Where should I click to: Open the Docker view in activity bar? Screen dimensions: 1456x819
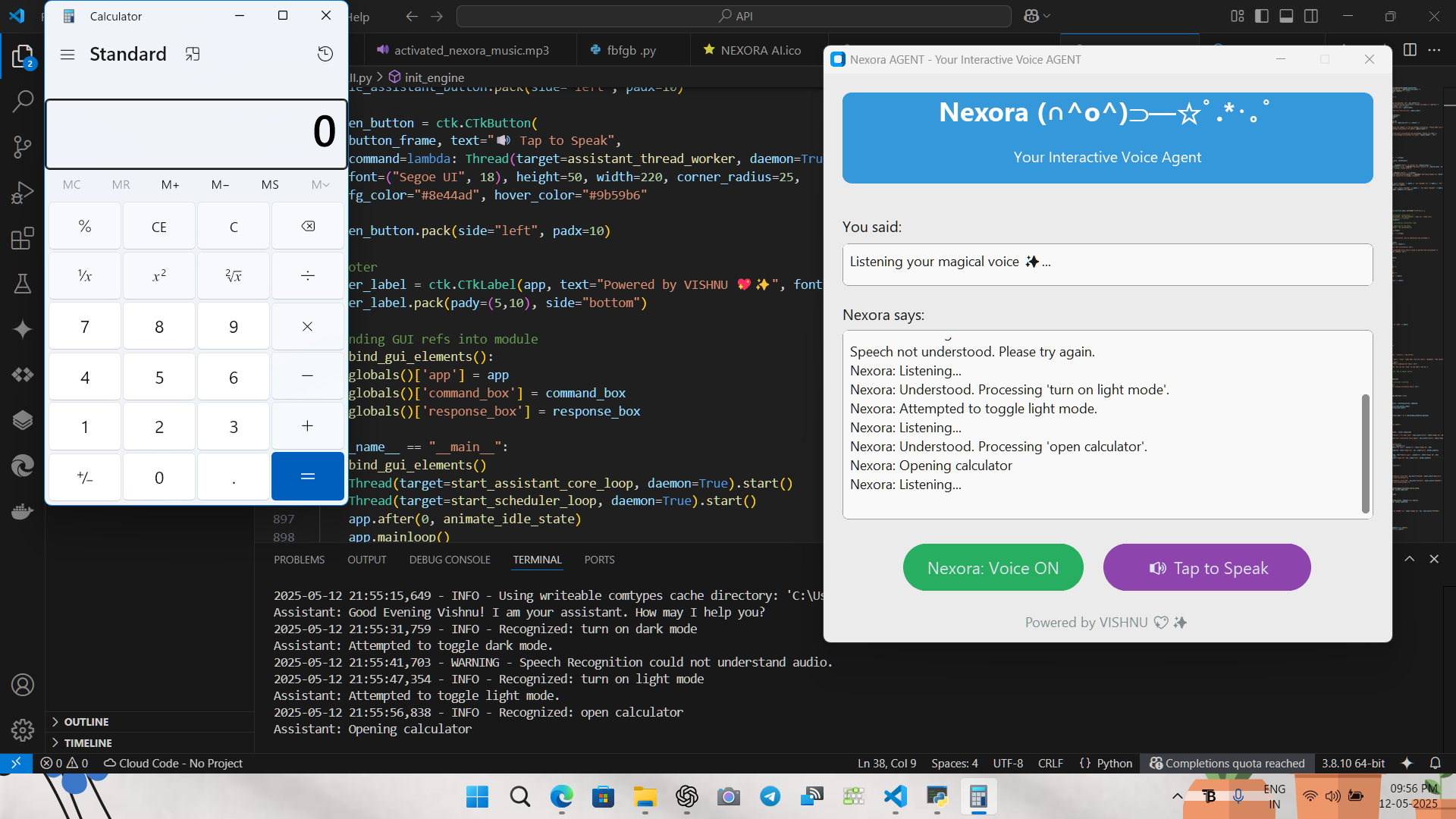pyautogui.click(x=23, y=512)
